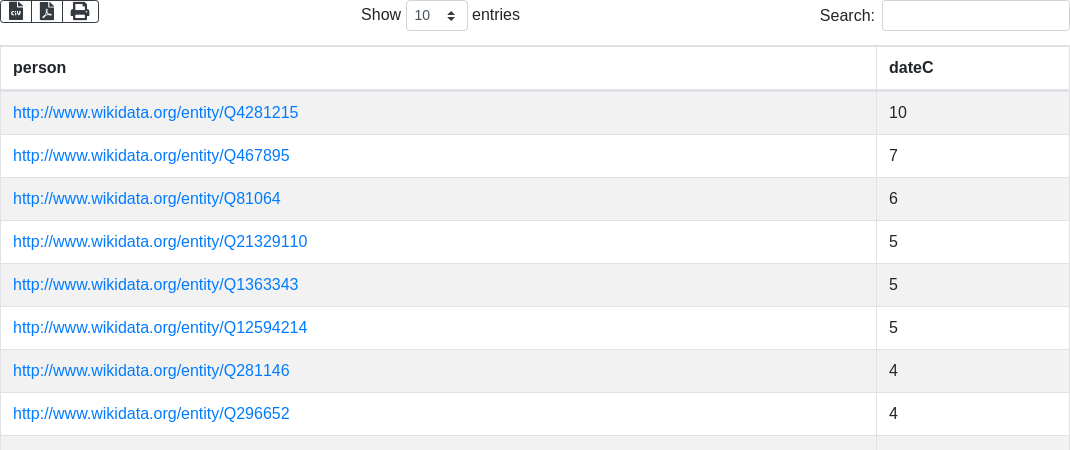Sort table by person column header

coord(438,68)
